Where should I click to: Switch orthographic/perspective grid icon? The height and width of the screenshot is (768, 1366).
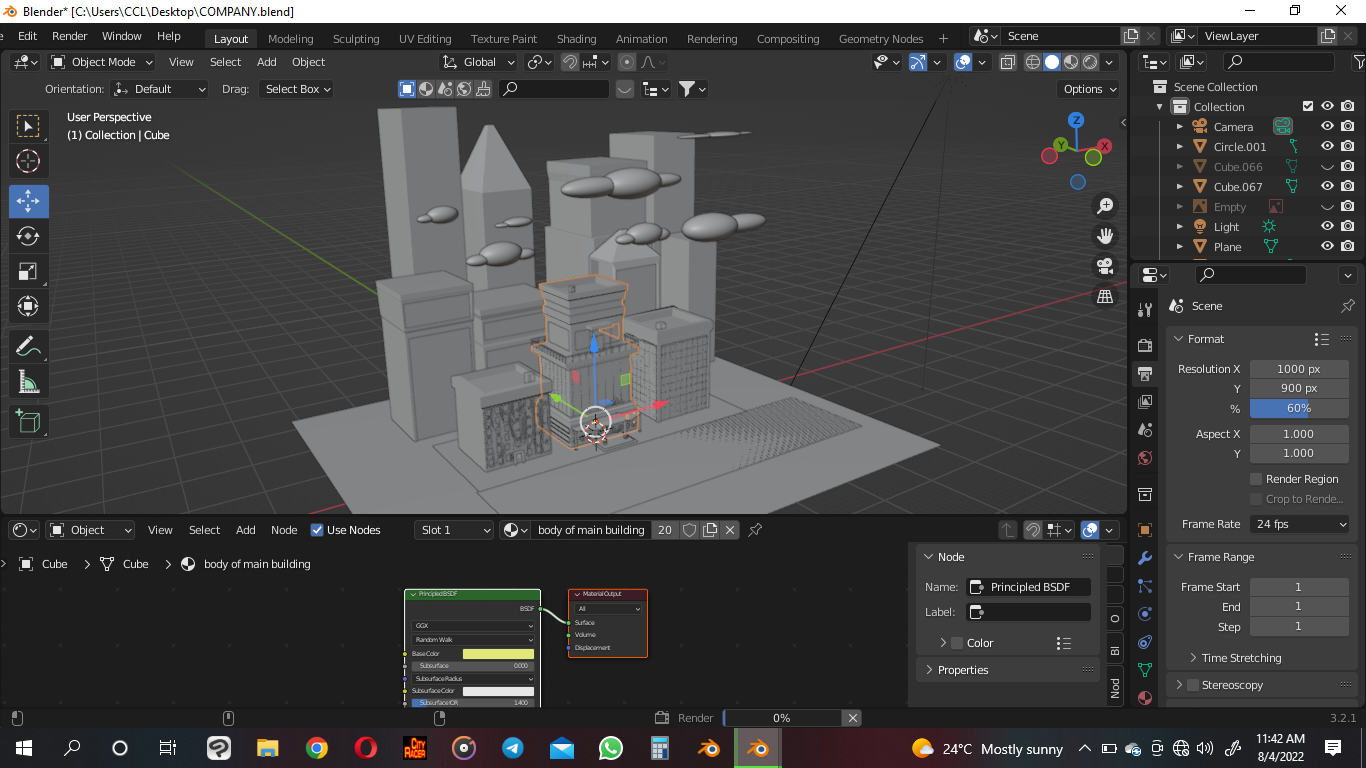coord(1105,296)
